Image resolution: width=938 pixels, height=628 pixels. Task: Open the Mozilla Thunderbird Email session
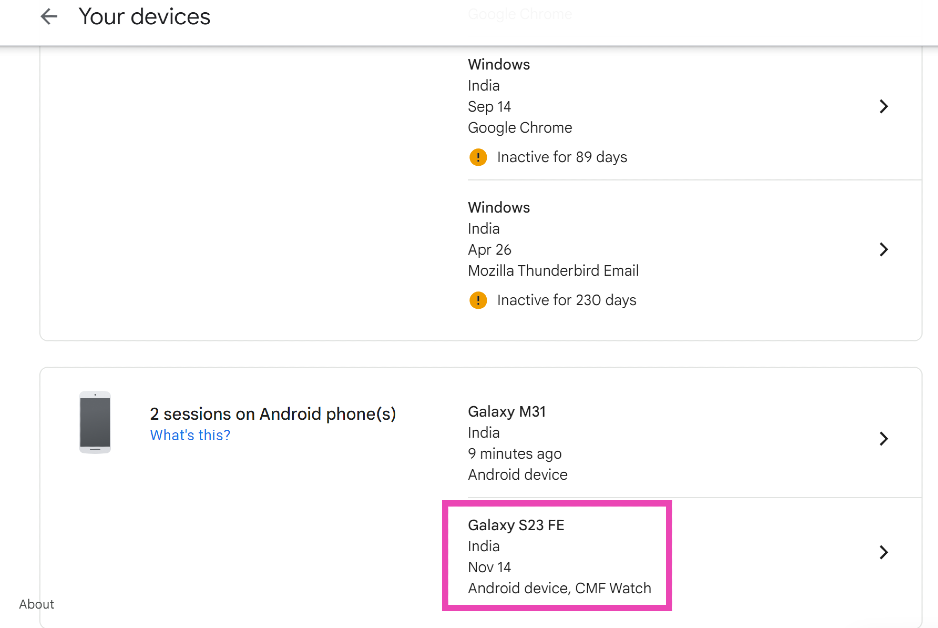[553, 270]
